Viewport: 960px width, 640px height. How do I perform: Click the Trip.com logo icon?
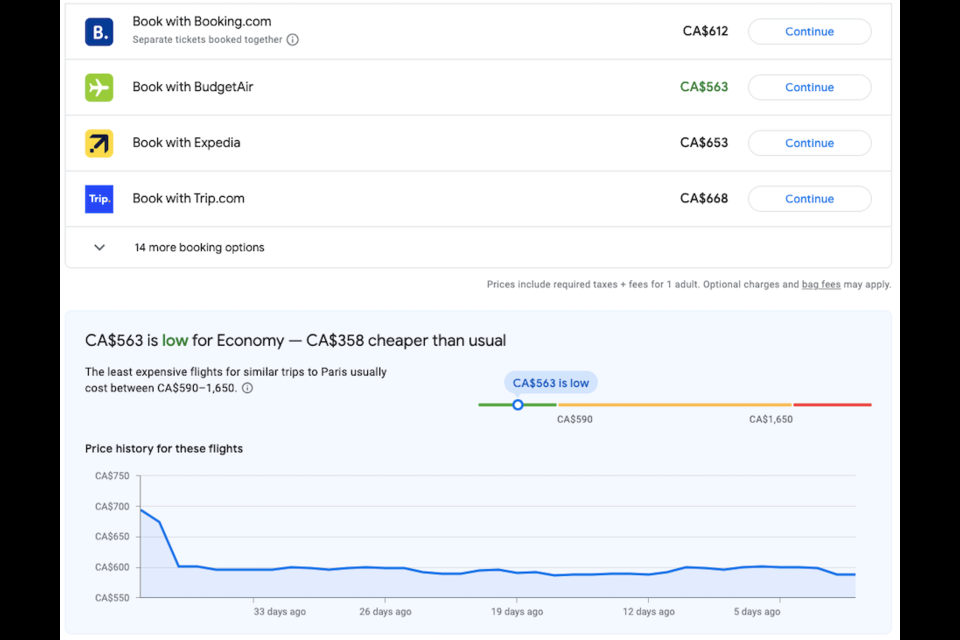[x=99, y=199]
